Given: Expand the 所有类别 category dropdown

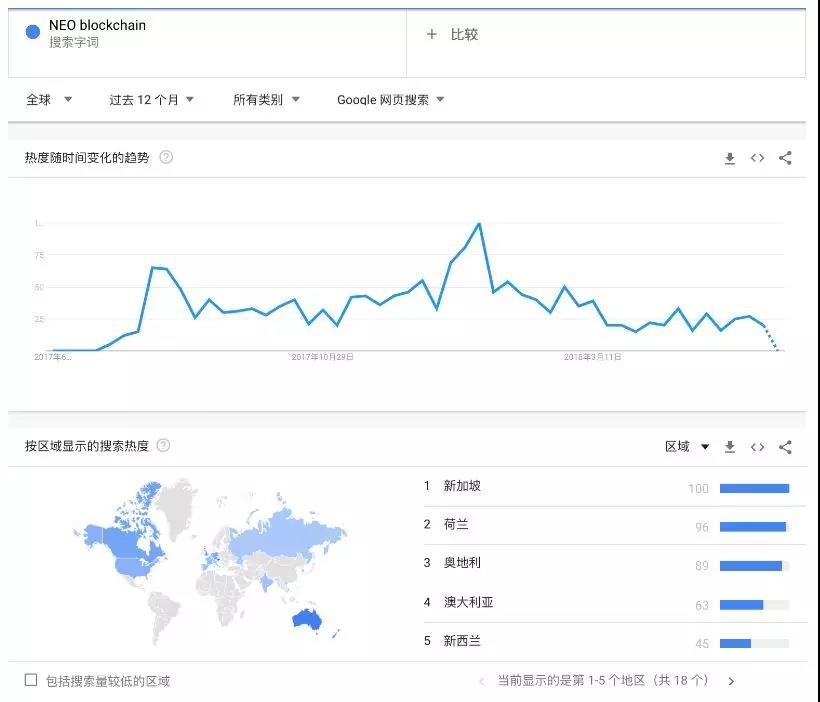Looking at the screenshot, I should click(266, 100).
